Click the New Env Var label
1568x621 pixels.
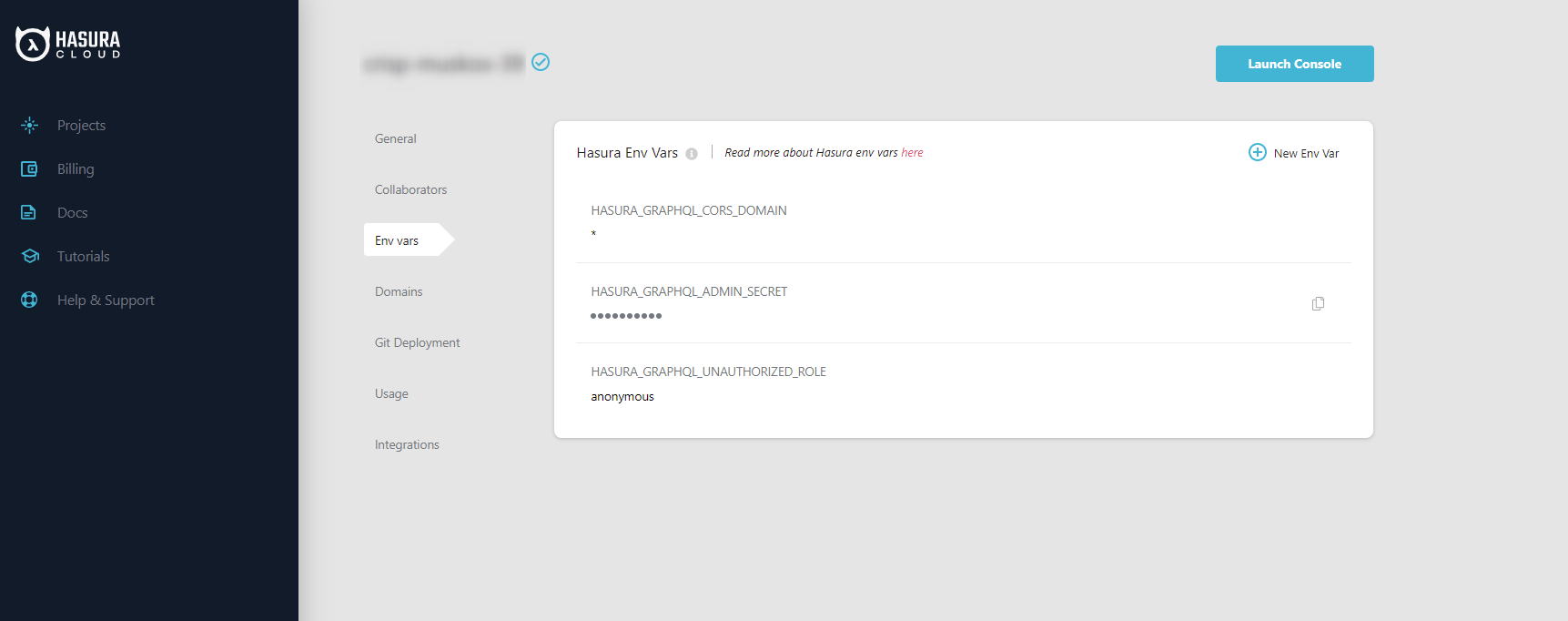click(x=1306, y=153)
